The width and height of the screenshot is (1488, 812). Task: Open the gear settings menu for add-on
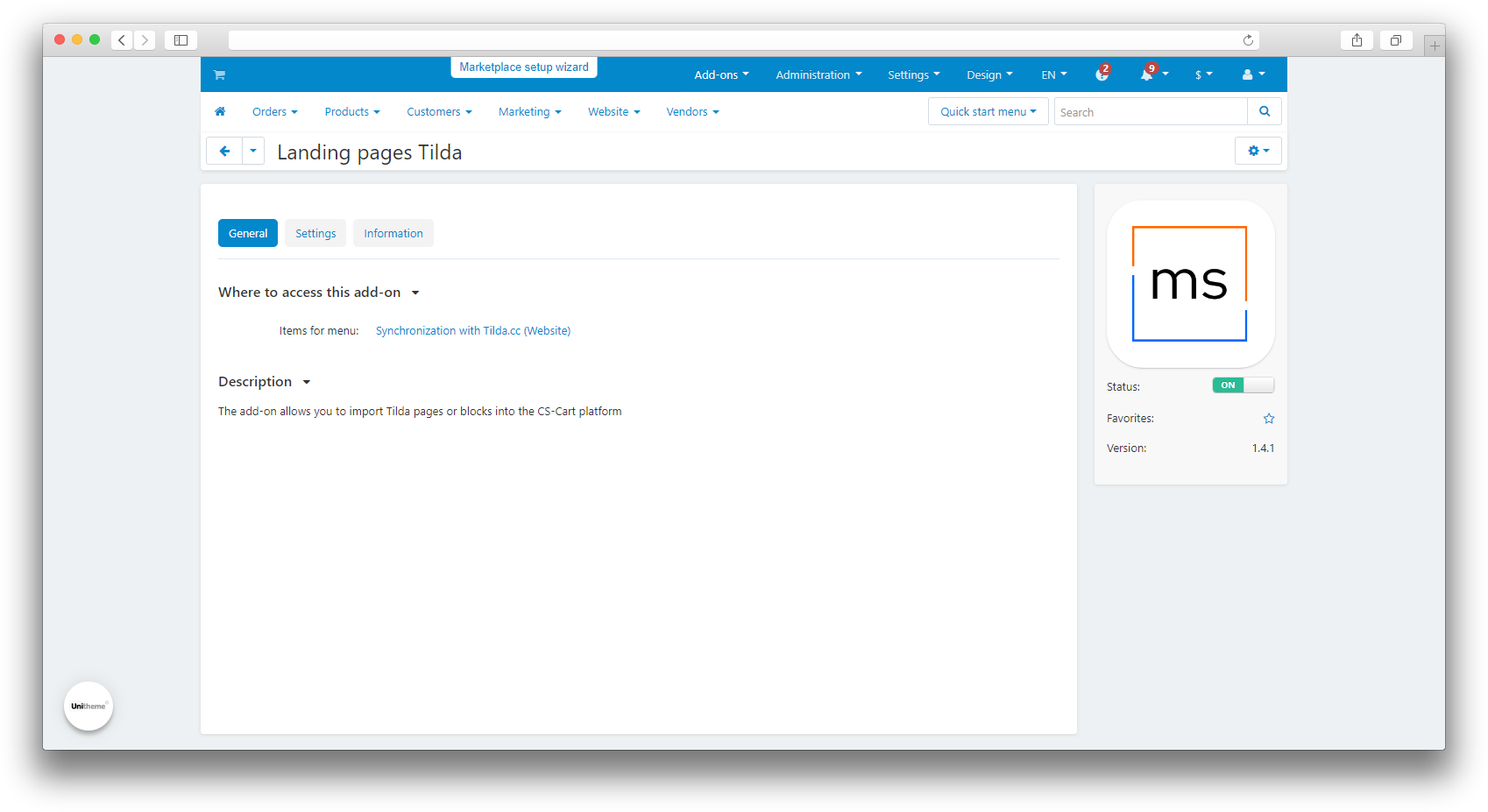point(1258,152)
